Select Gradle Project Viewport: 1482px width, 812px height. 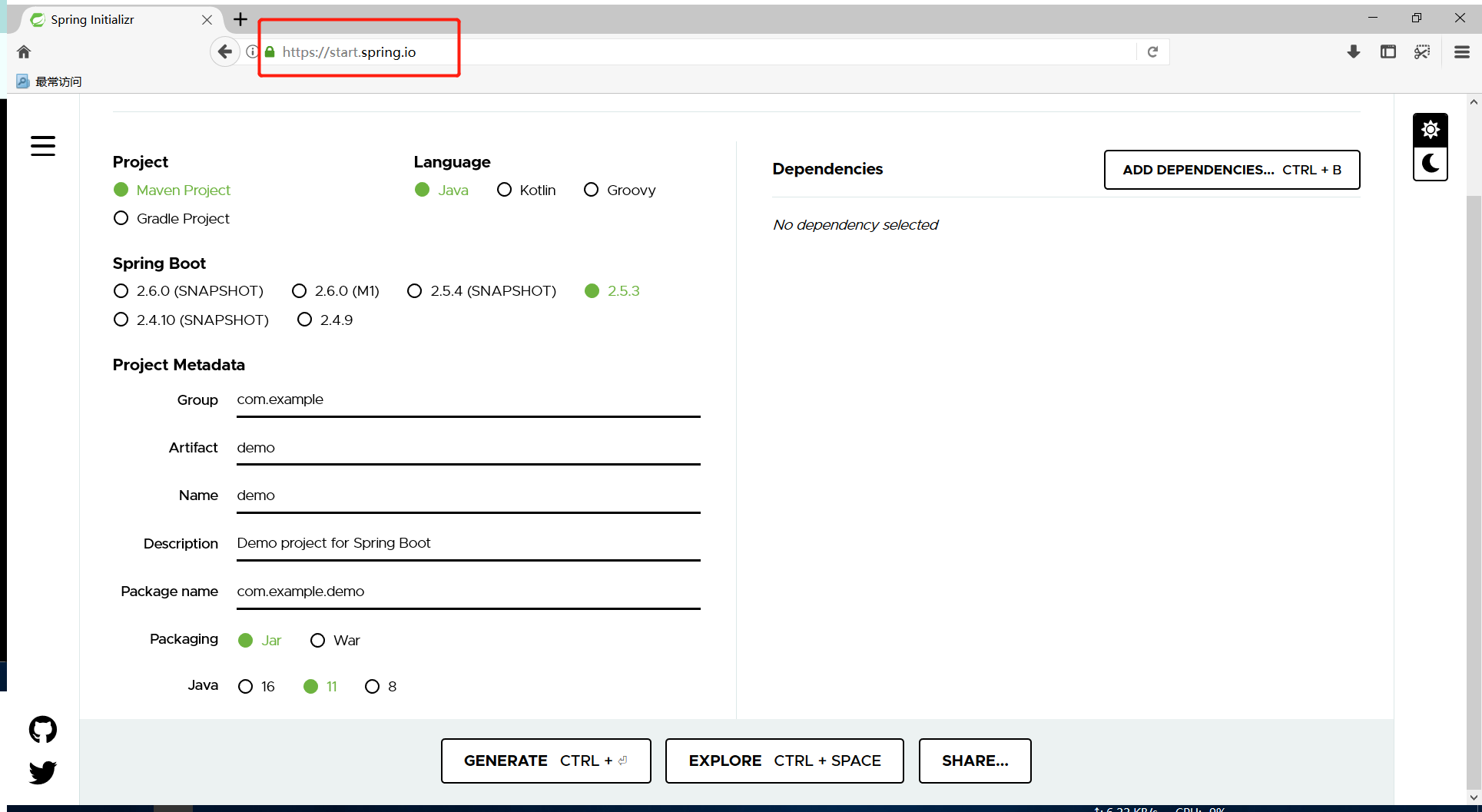[x=171, y=218]
